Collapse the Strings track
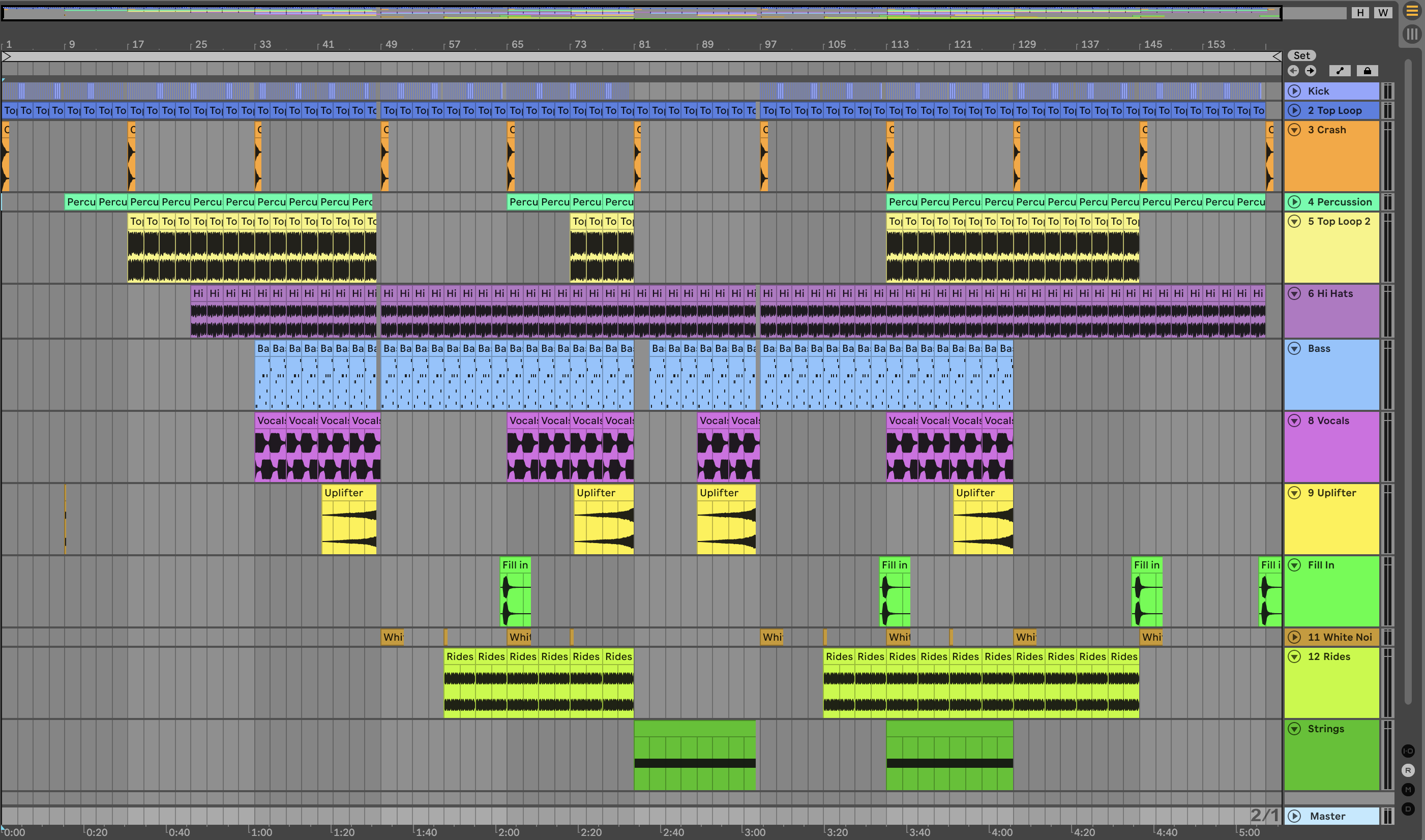This screenshot has height=840, width=1425. tap(1294, 729)
